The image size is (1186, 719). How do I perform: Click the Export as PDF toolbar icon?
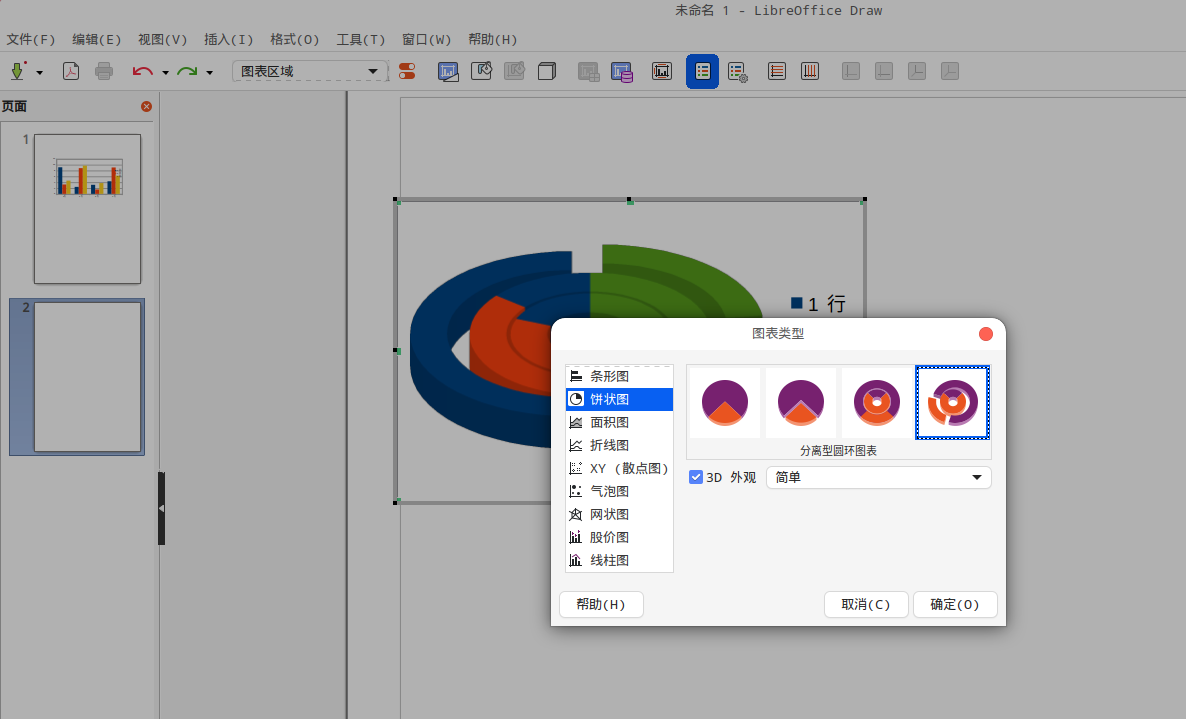71,71
